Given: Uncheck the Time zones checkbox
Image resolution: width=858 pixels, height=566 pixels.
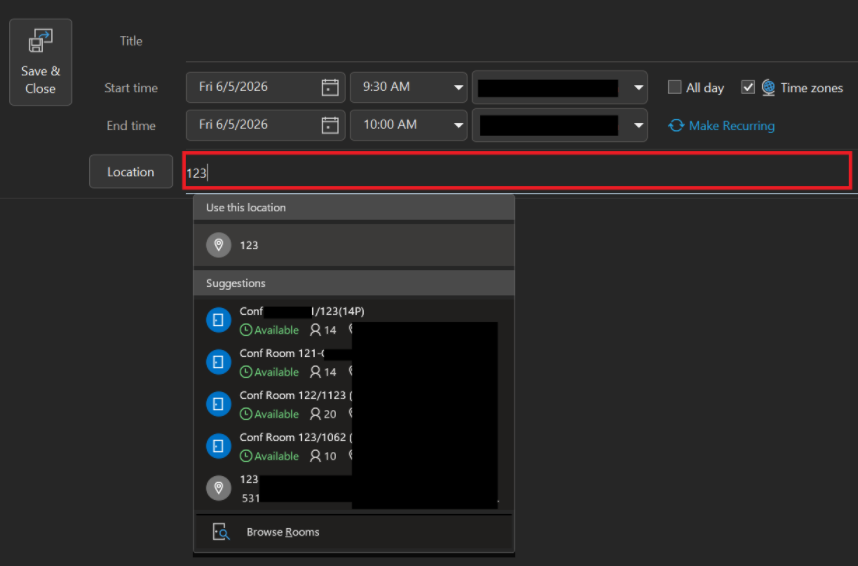Looking at the screenshot, I should point(747,87).
